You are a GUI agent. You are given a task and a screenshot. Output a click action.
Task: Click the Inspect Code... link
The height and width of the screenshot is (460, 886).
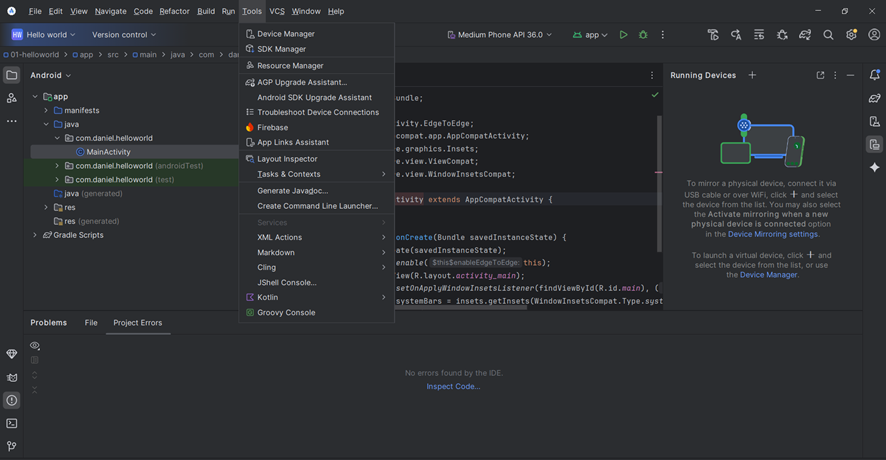453,386
